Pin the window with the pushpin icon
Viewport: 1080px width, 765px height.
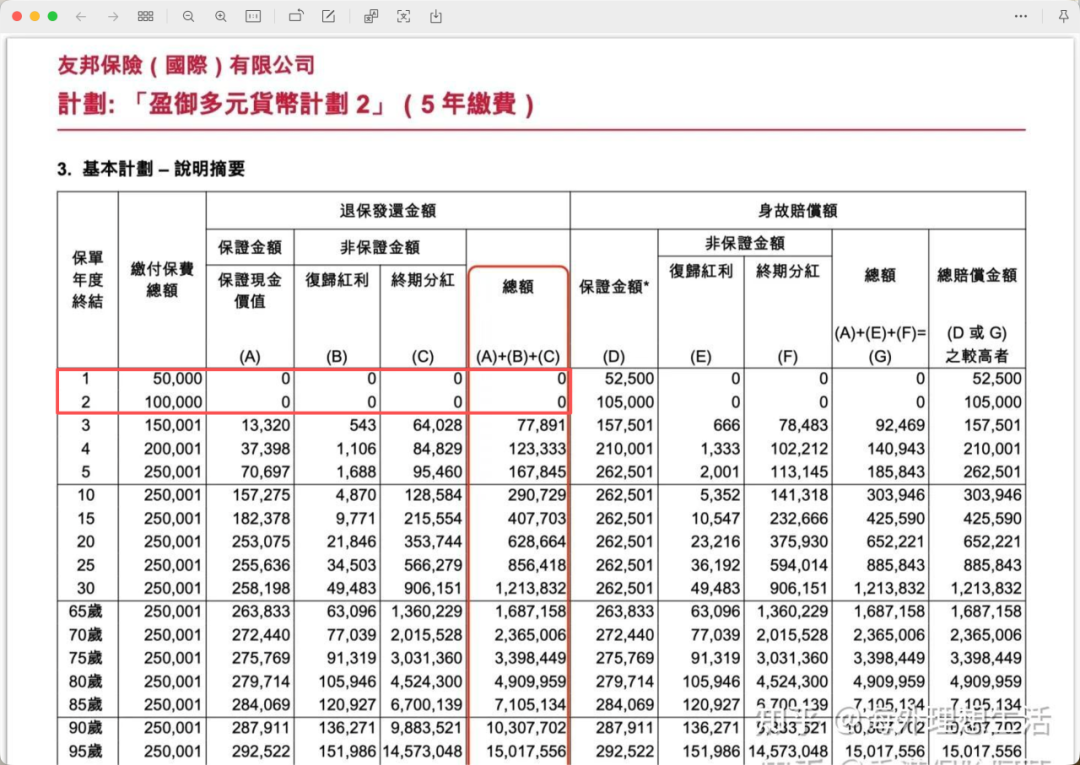1063,17
